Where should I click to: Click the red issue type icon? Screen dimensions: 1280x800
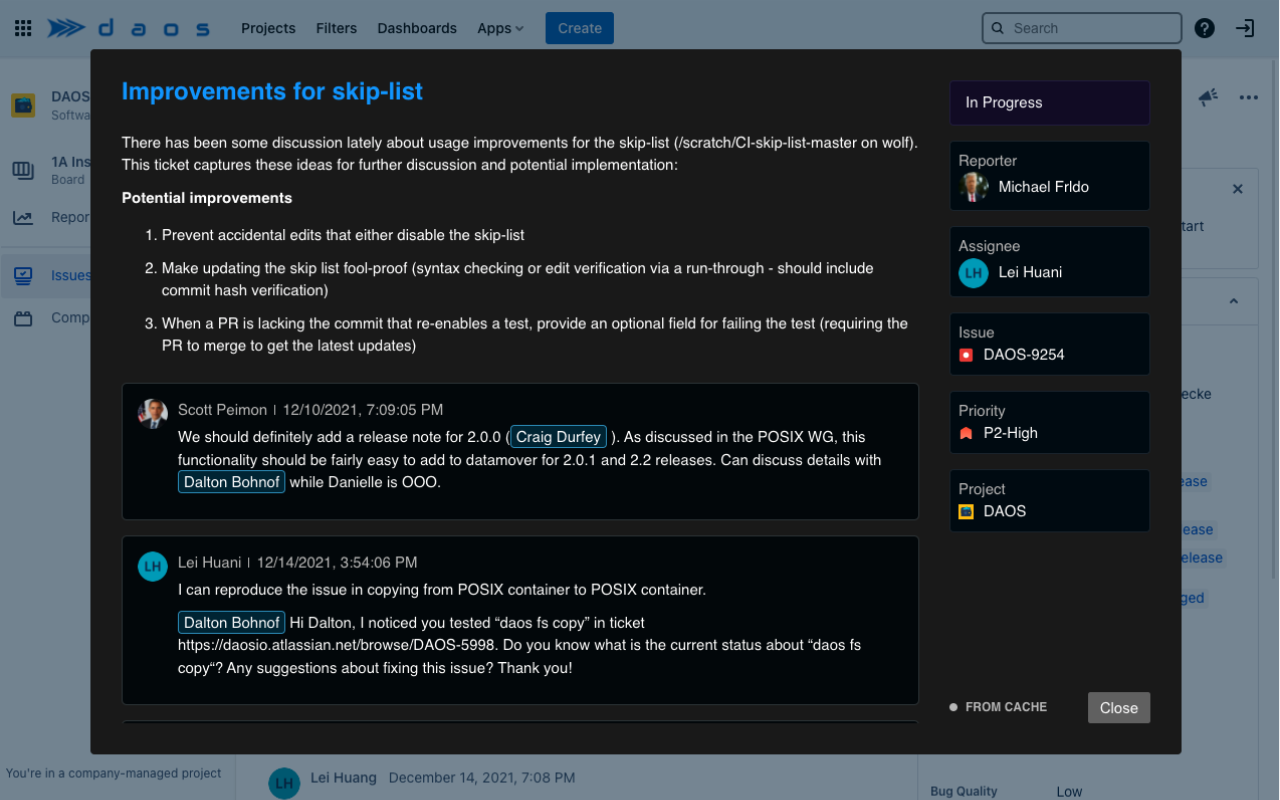[966, 355]
